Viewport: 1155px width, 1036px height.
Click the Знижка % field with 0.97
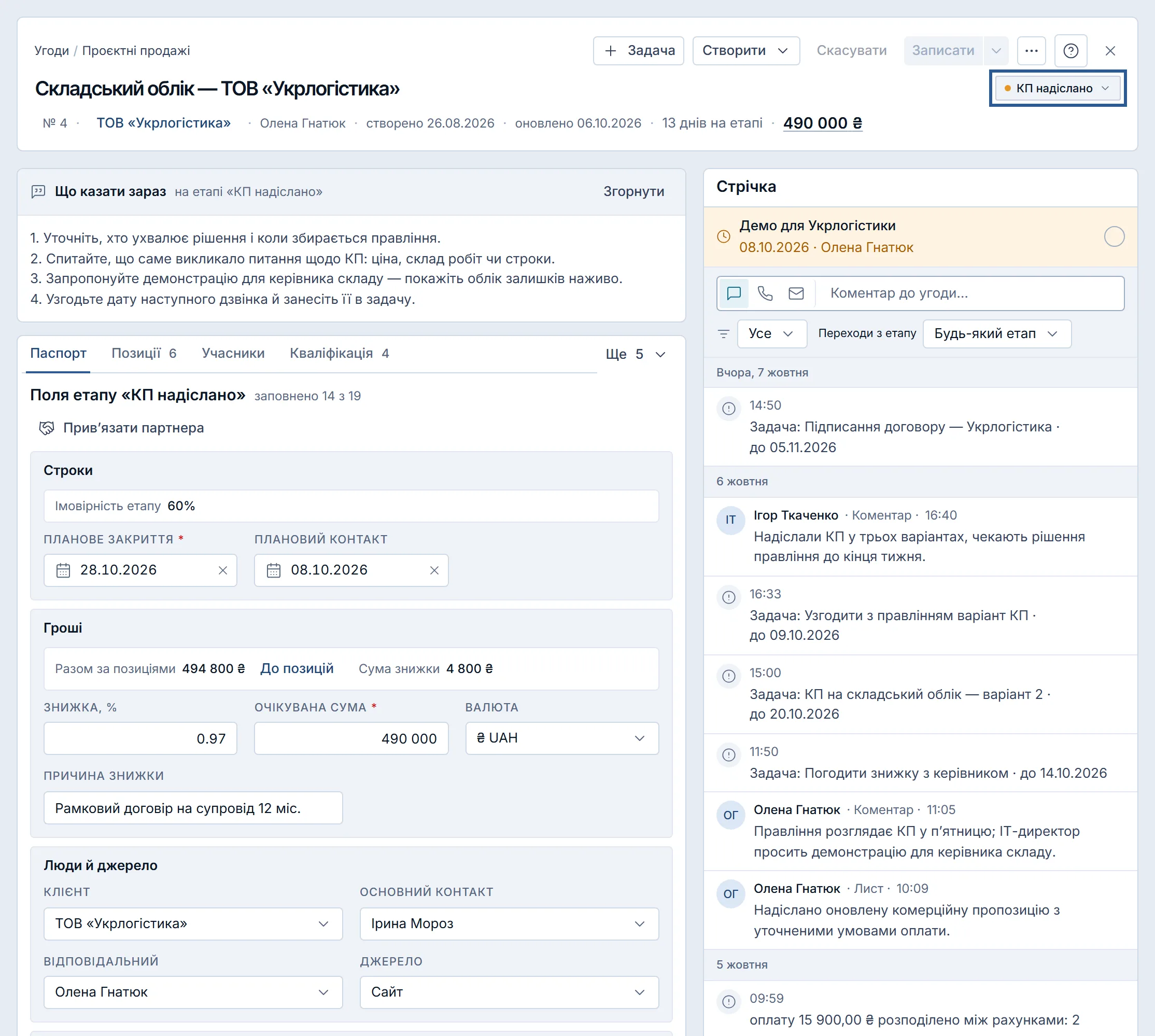[140, 738]
